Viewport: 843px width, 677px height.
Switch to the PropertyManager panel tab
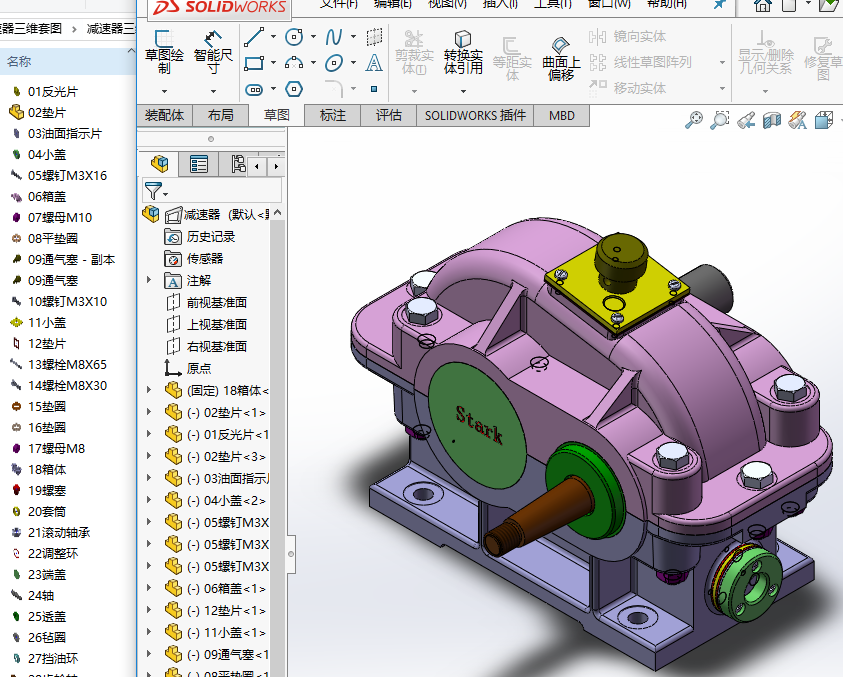click(x=199, y=164)
